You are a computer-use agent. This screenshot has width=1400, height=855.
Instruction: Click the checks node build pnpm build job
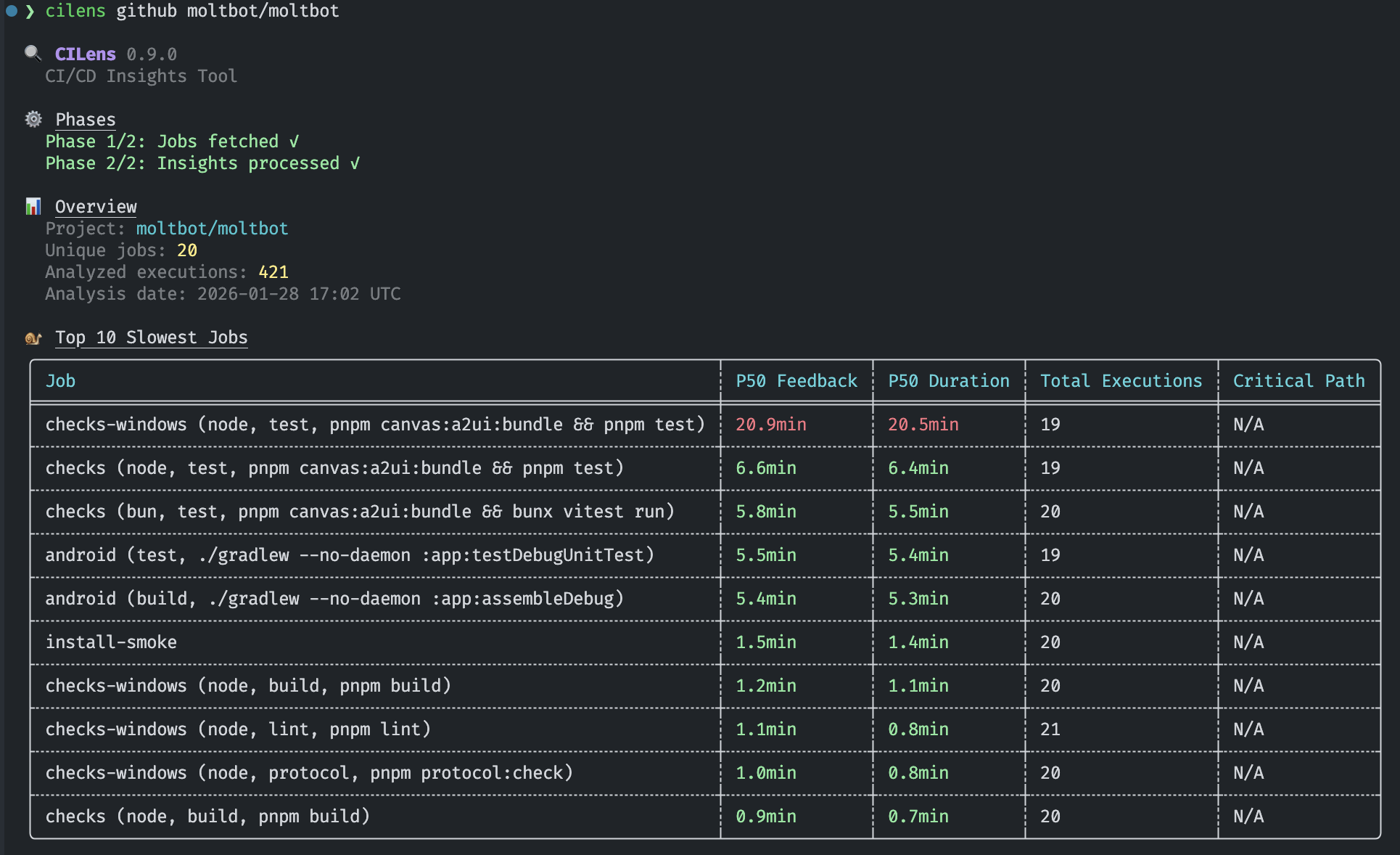[207, 817]
